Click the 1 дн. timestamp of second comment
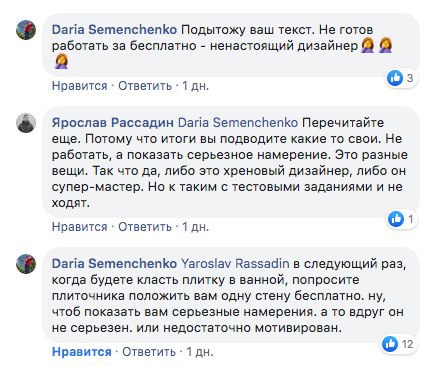 pyautogui.click(x=195, y=227)
